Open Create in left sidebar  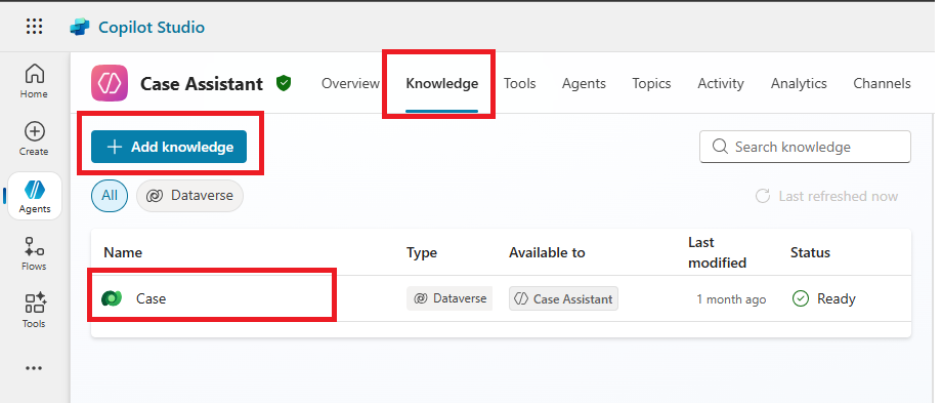34,138
